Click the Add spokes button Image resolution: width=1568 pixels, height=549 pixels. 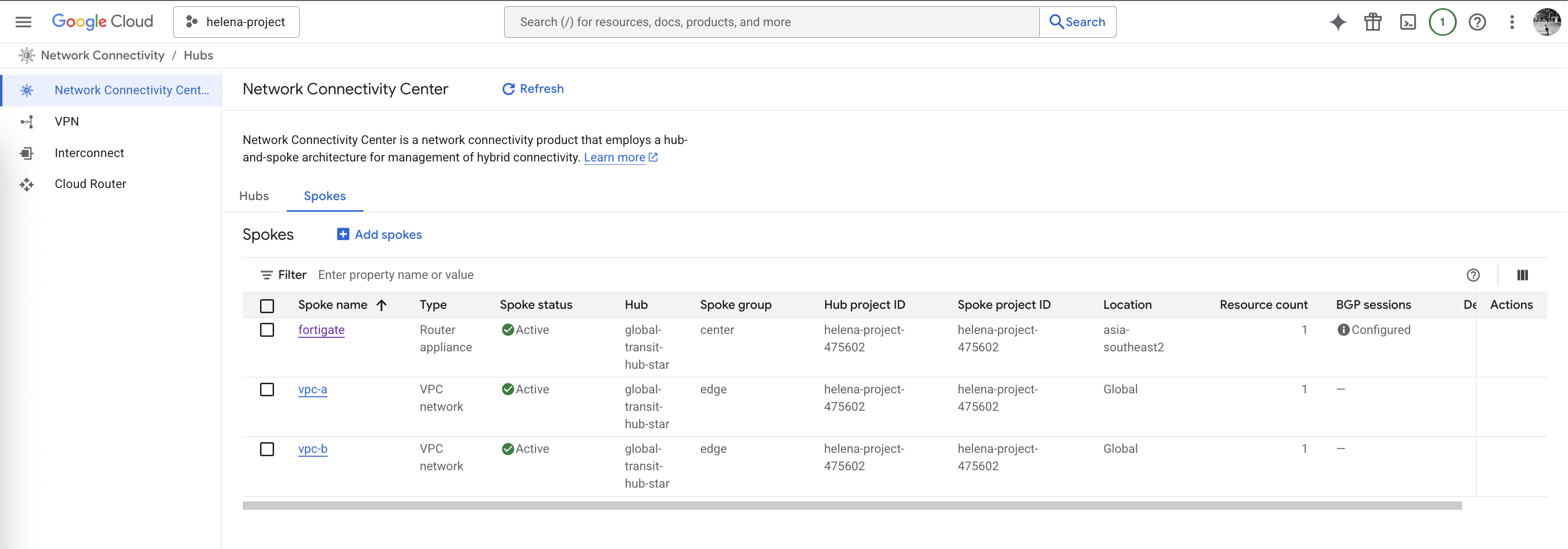379,234
